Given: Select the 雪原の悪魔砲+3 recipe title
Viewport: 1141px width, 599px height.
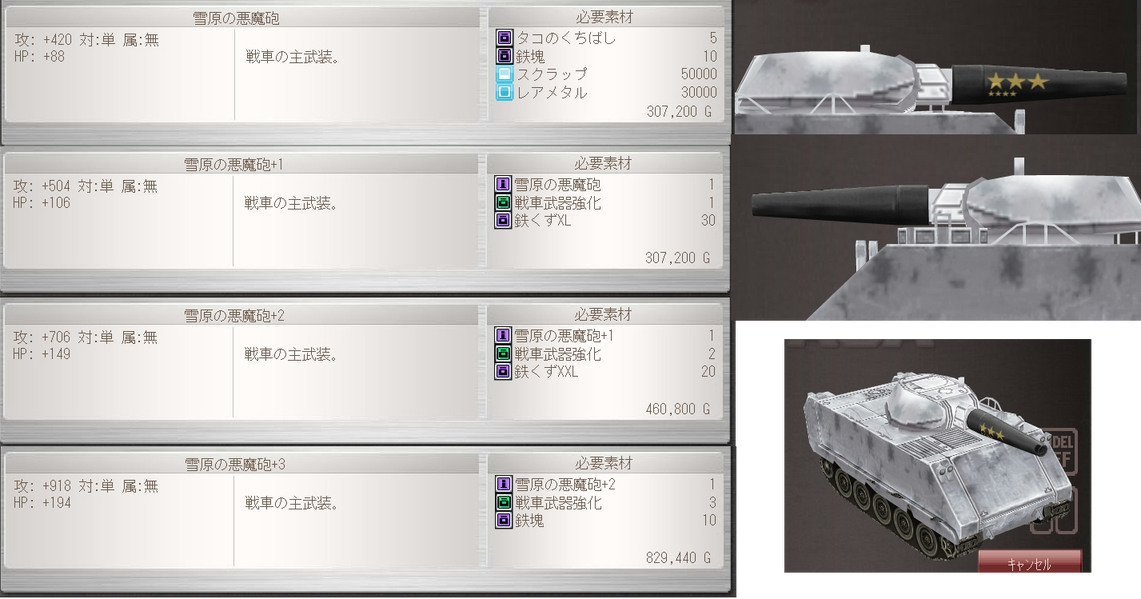Looking at the screenshot, I should [234, 464].
